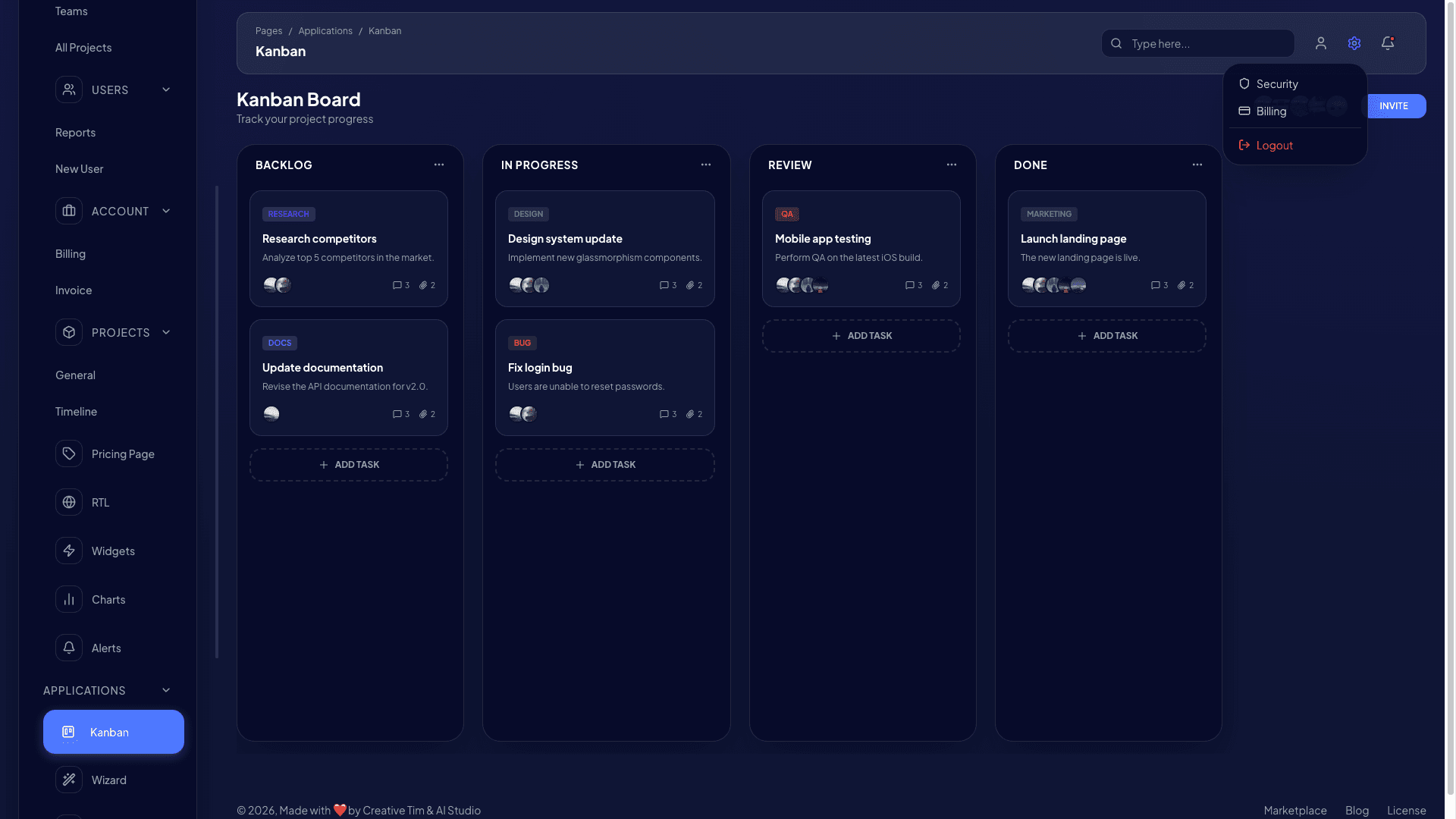Collapse the ACCOUNT dropdown

click(166, 211)
